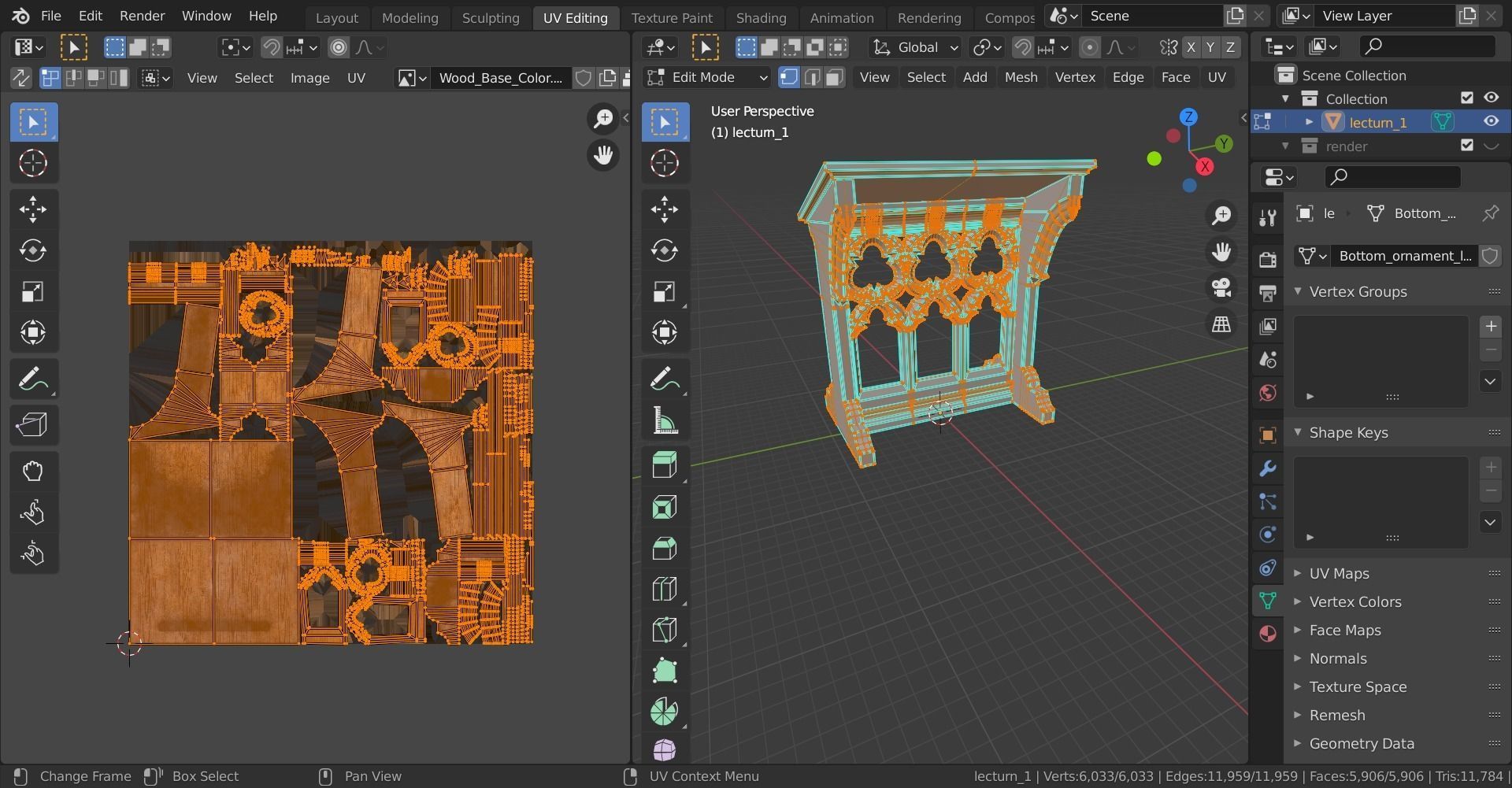
Task: Open Render properties tab
Action: tap(1267, 260)
